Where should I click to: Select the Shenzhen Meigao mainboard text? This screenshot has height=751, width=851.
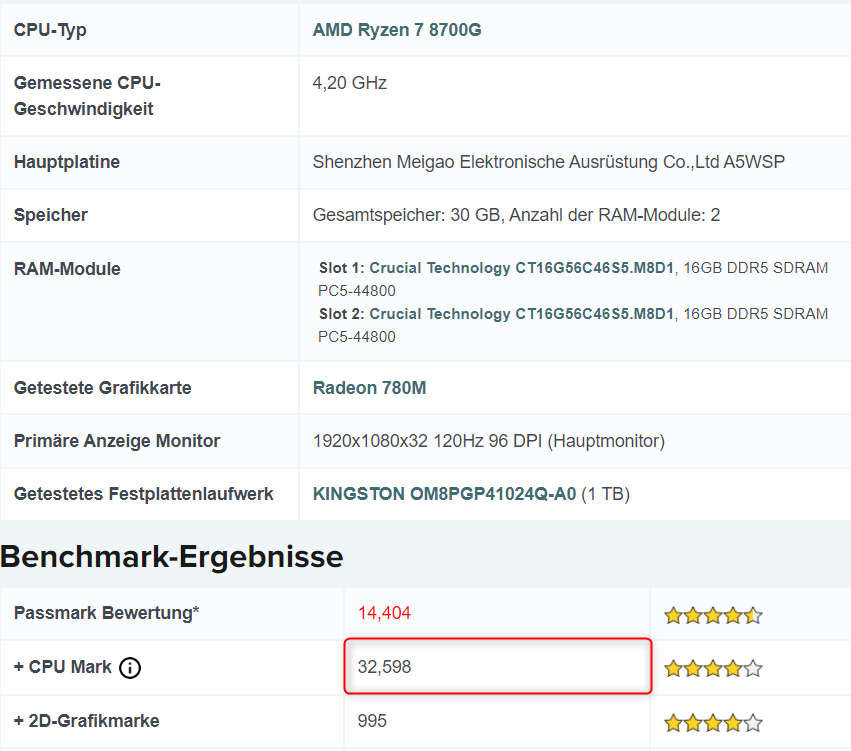pos(549,162)
